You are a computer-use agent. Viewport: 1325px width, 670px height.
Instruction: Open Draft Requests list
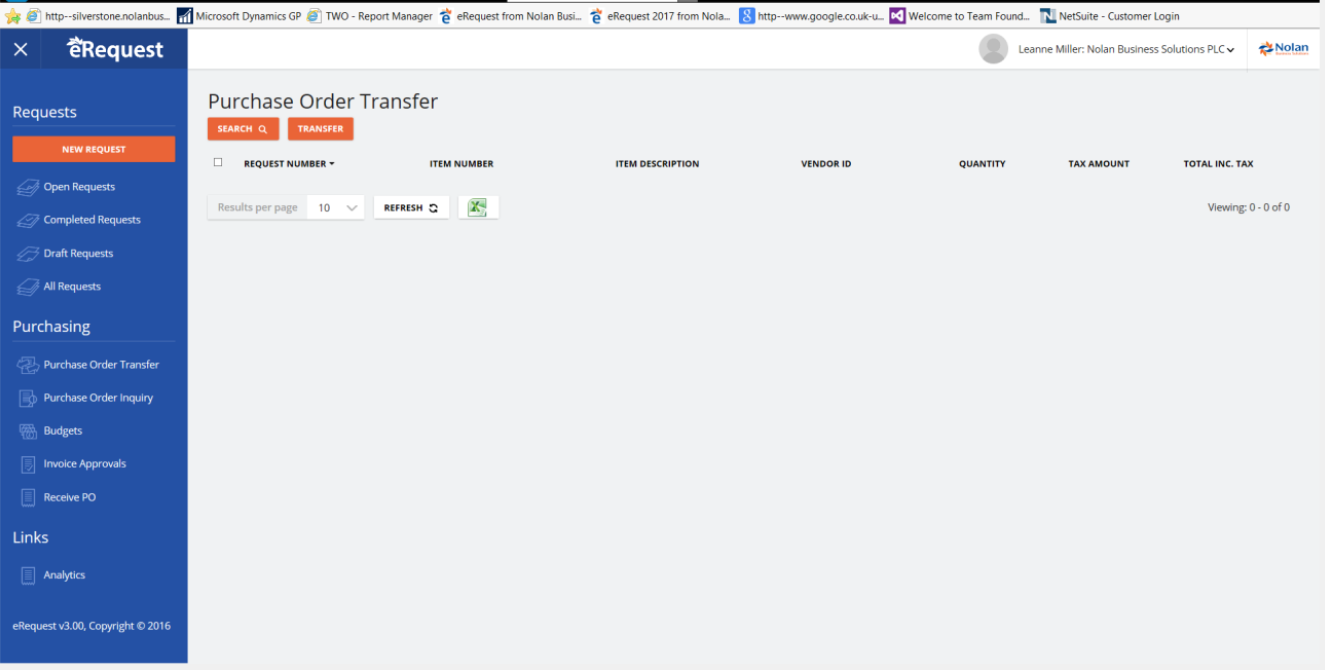pos(78,254)
